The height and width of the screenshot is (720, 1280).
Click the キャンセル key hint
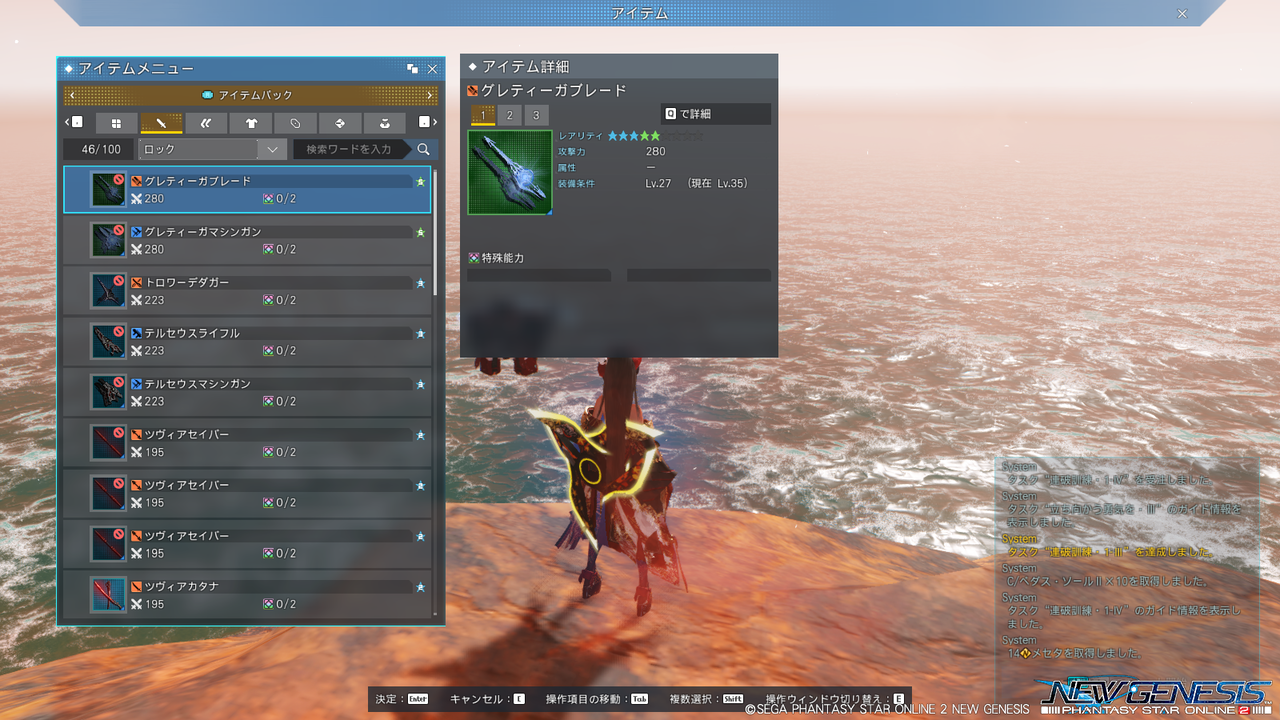(x=488, y=698)
